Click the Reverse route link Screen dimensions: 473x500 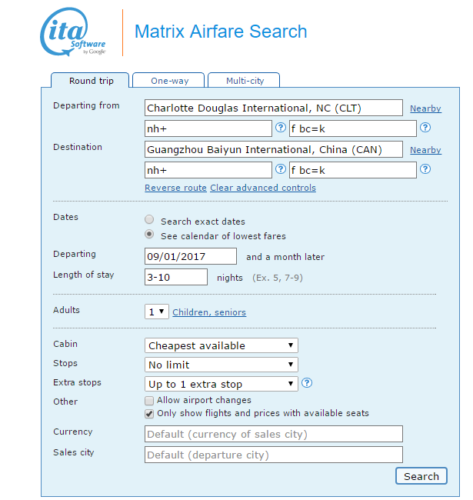pos(176,188)
